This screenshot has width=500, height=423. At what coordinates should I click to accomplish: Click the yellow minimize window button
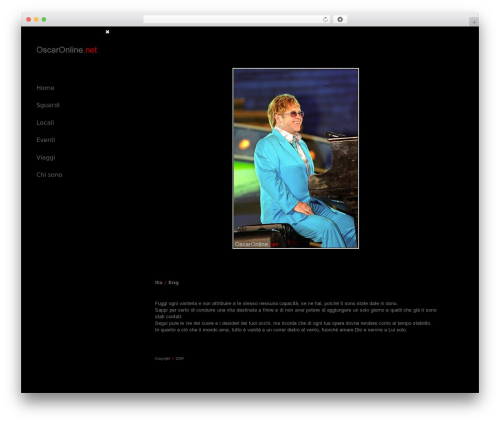pos(36,19)
